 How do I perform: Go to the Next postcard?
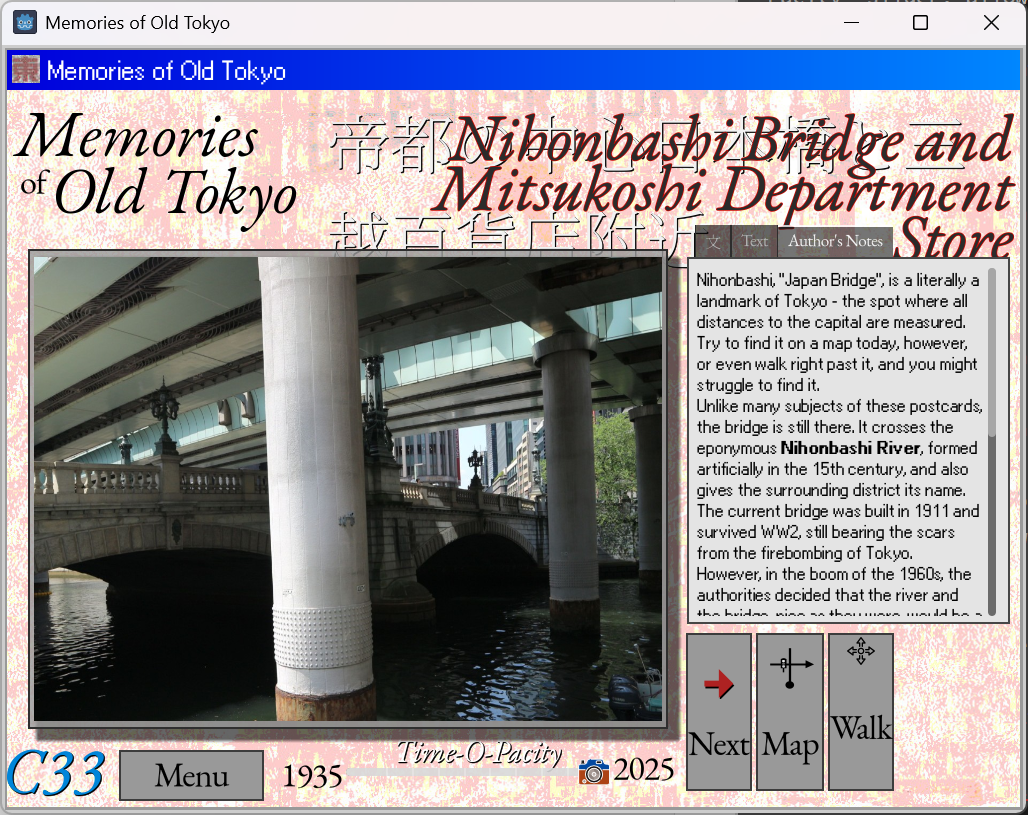[x=719, y=711]
